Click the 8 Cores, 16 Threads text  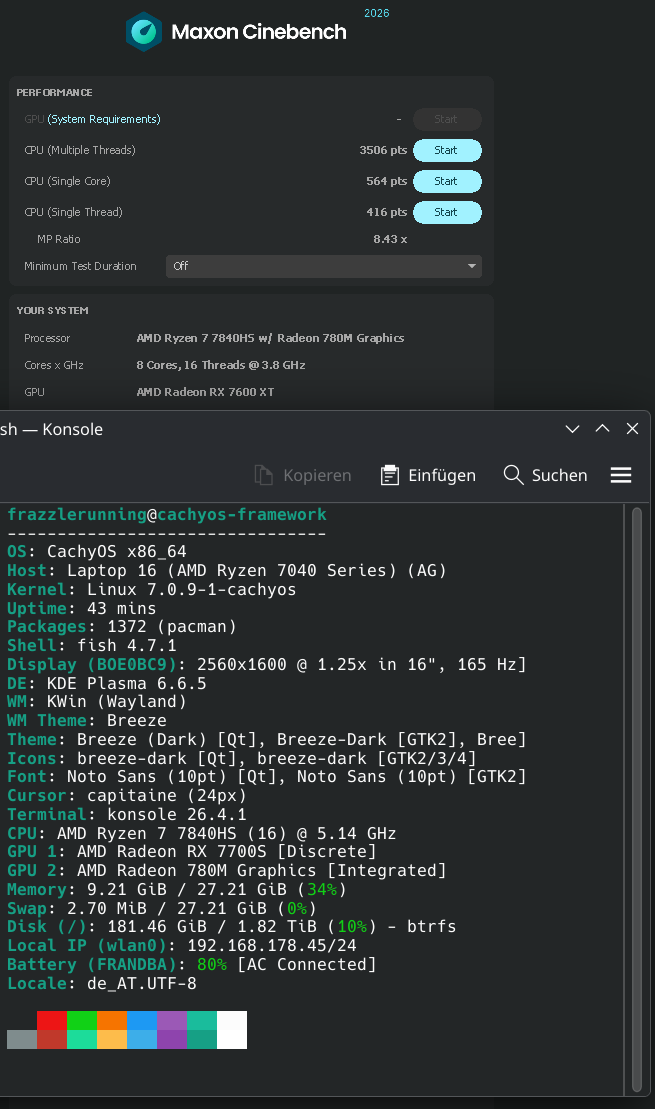(x=221, y=365)
